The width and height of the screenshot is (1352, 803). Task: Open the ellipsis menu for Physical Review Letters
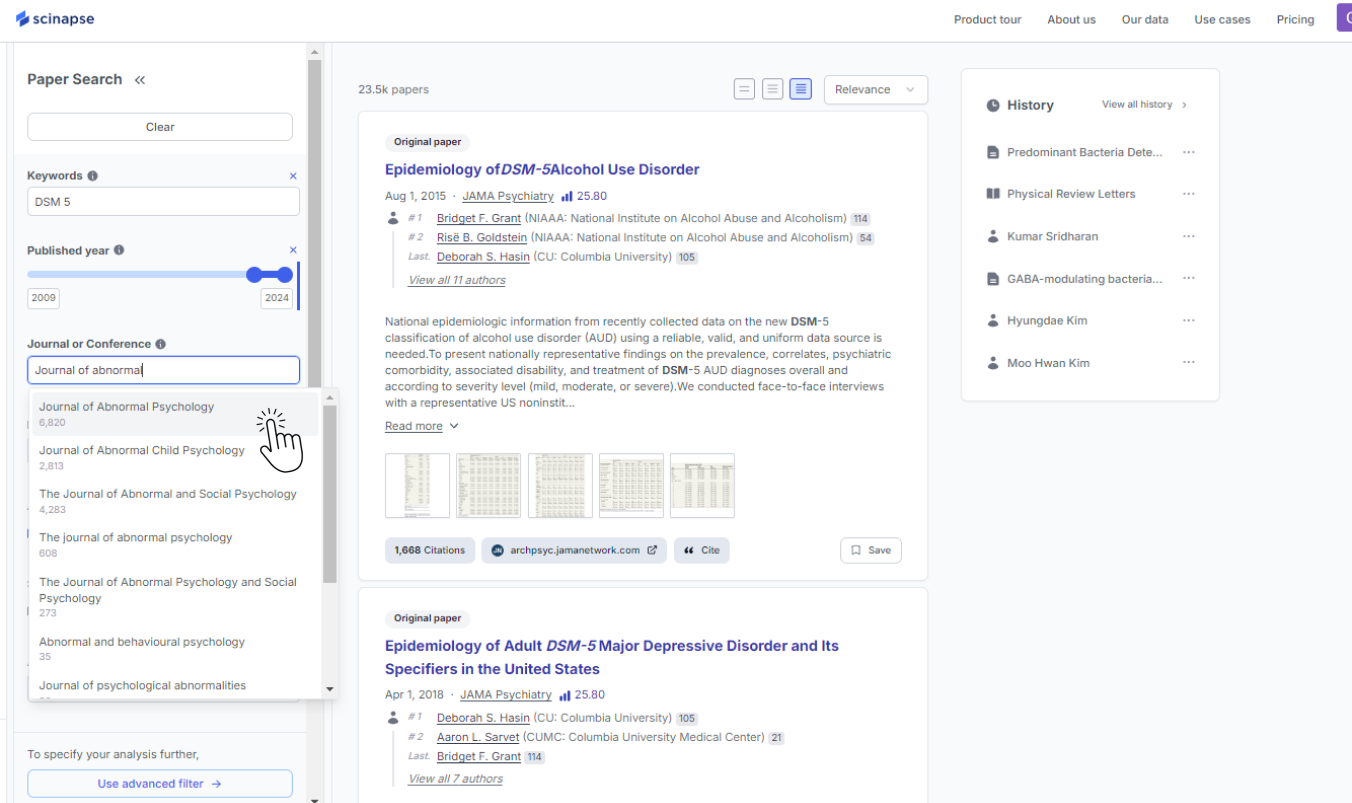[x=1188, y=194]
